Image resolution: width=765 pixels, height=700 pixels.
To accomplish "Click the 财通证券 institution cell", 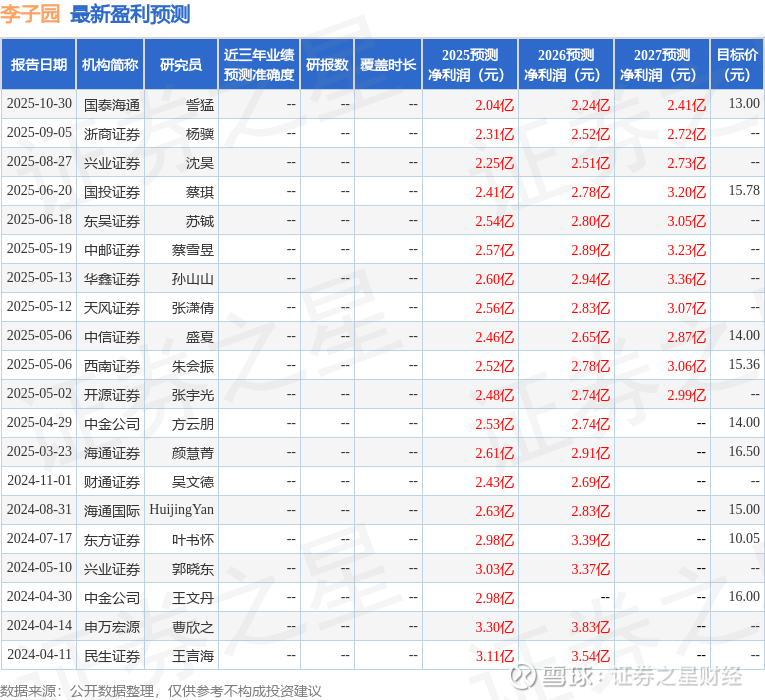I will click(x=112, y=482).
